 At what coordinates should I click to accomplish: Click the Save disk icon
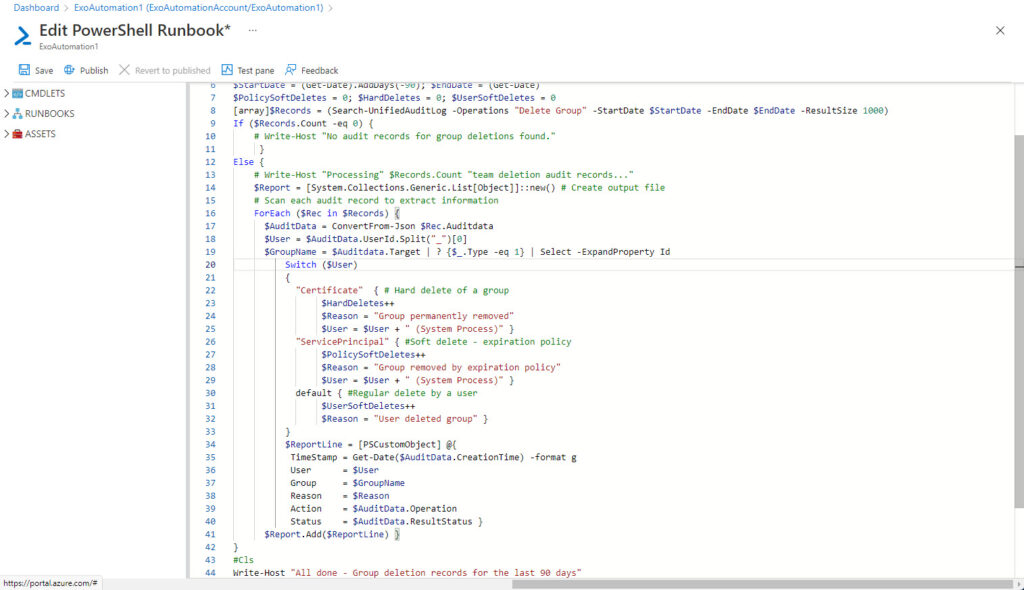[24, 69]
